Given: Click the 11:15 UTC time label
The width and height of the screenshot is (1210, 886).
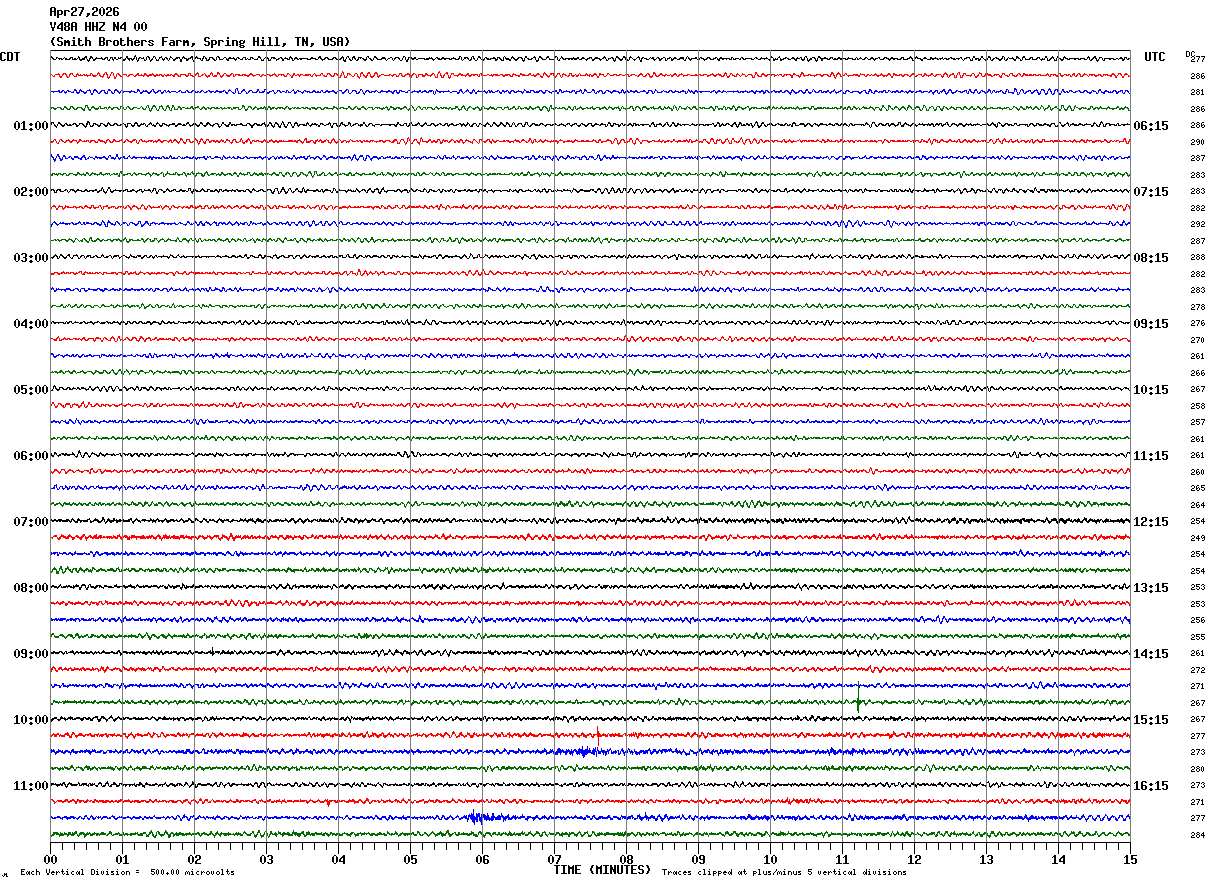Looking at the screenshot, I should [x=1151, y=456].
